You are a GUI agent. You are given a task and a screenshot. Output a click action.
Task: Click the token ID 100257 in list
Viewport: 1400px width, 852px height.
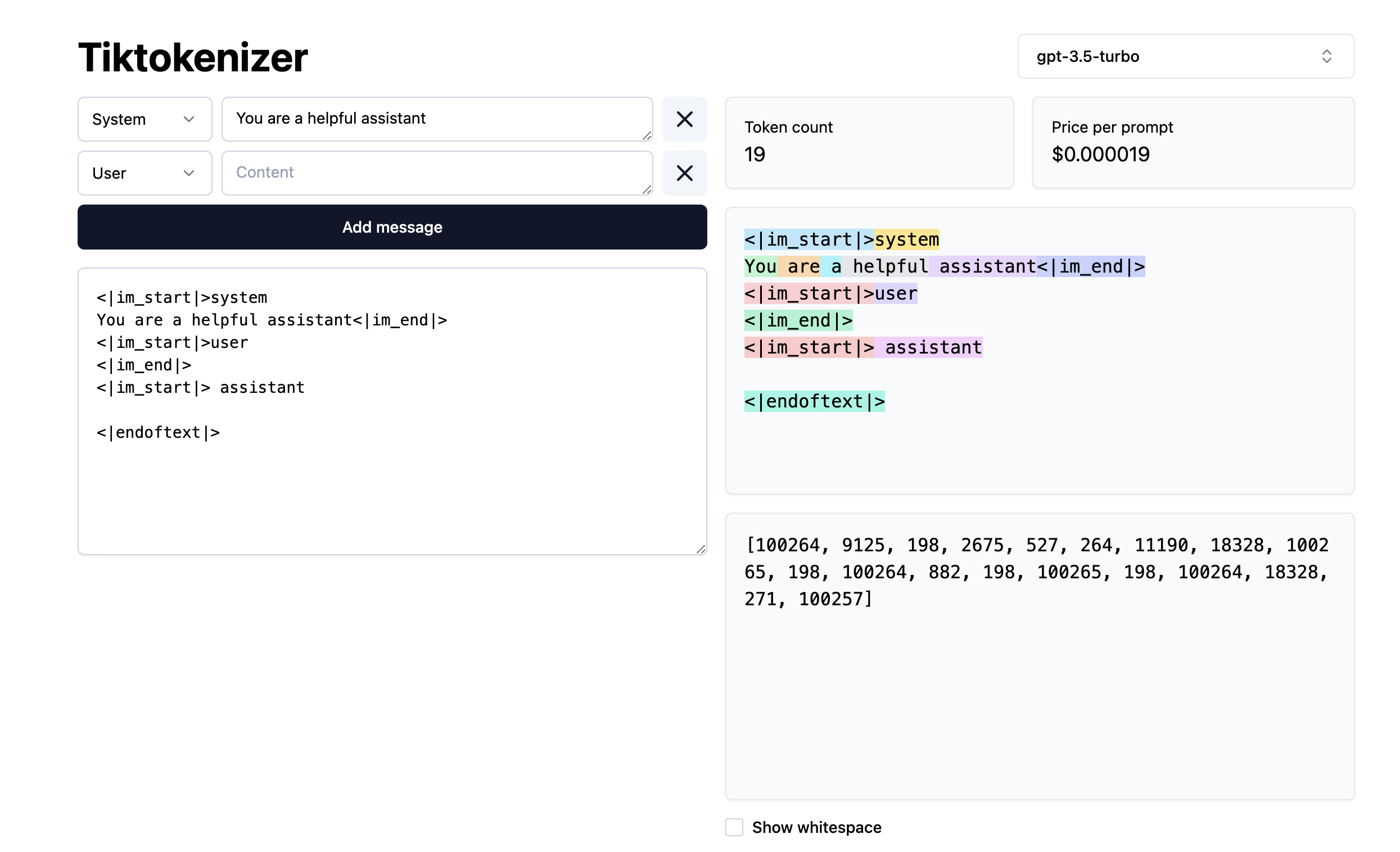tap(830, 599)
